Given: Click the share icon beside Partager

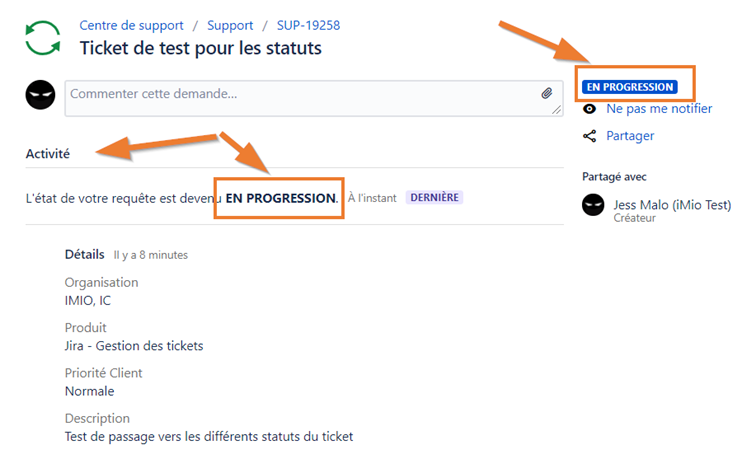Looking at the screenshot, I should click(589, 136).
